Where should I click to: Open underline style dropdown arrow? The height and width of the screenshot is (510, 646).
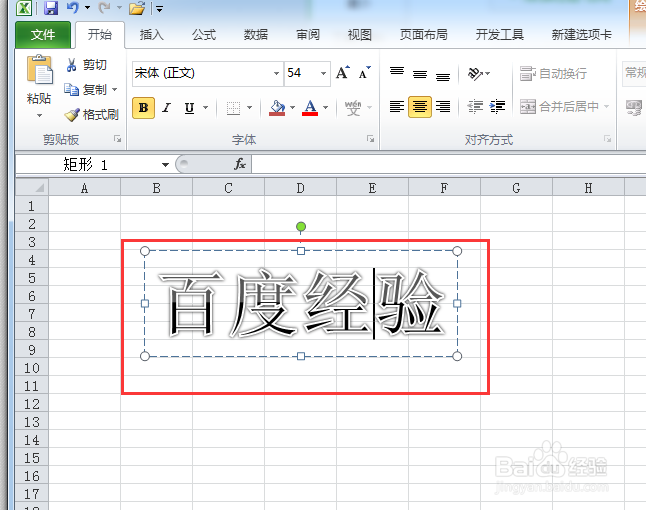[205, 108]
